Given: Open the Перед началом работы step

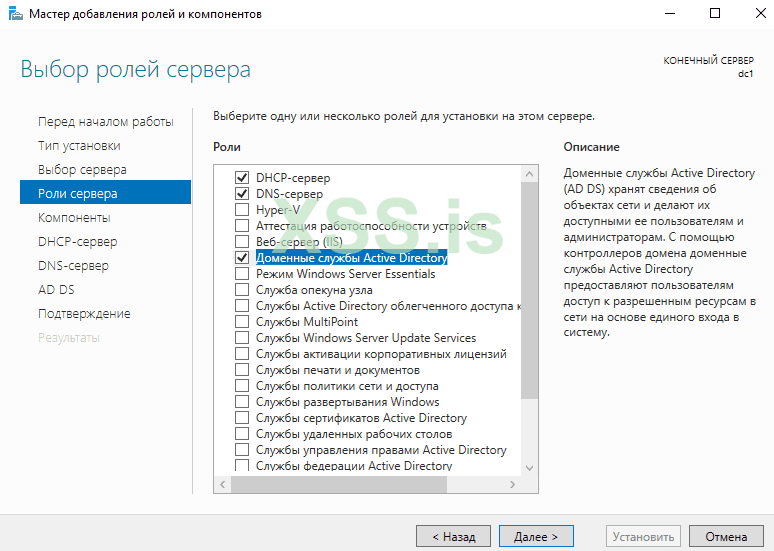Looking at the screenshot, I should (106, 121).
